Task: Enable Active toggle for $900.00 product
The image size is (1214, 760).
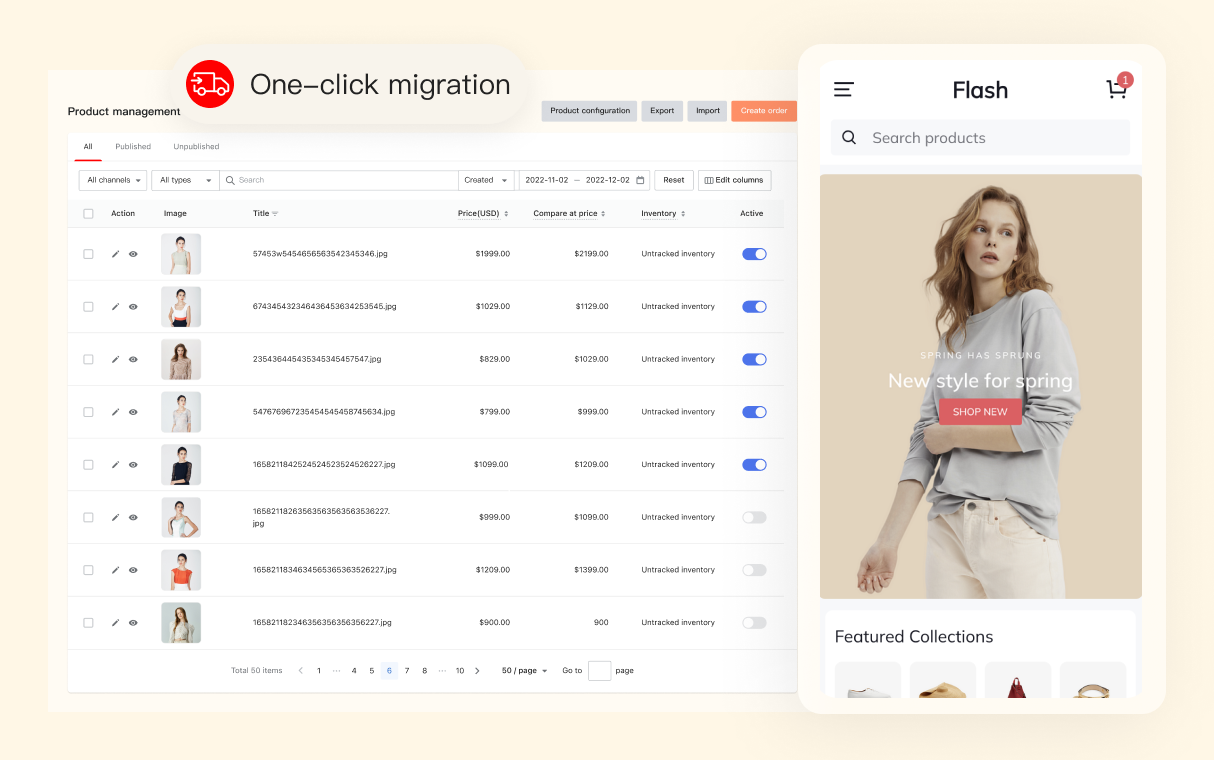Action: [754, 622]
